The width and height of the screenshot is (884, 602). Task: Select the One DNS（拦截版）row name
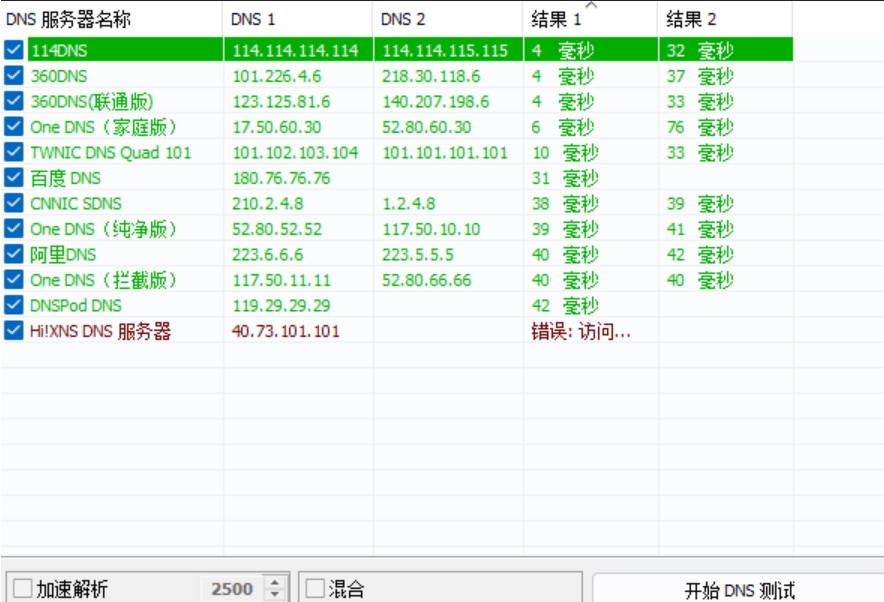pos(104,280)
